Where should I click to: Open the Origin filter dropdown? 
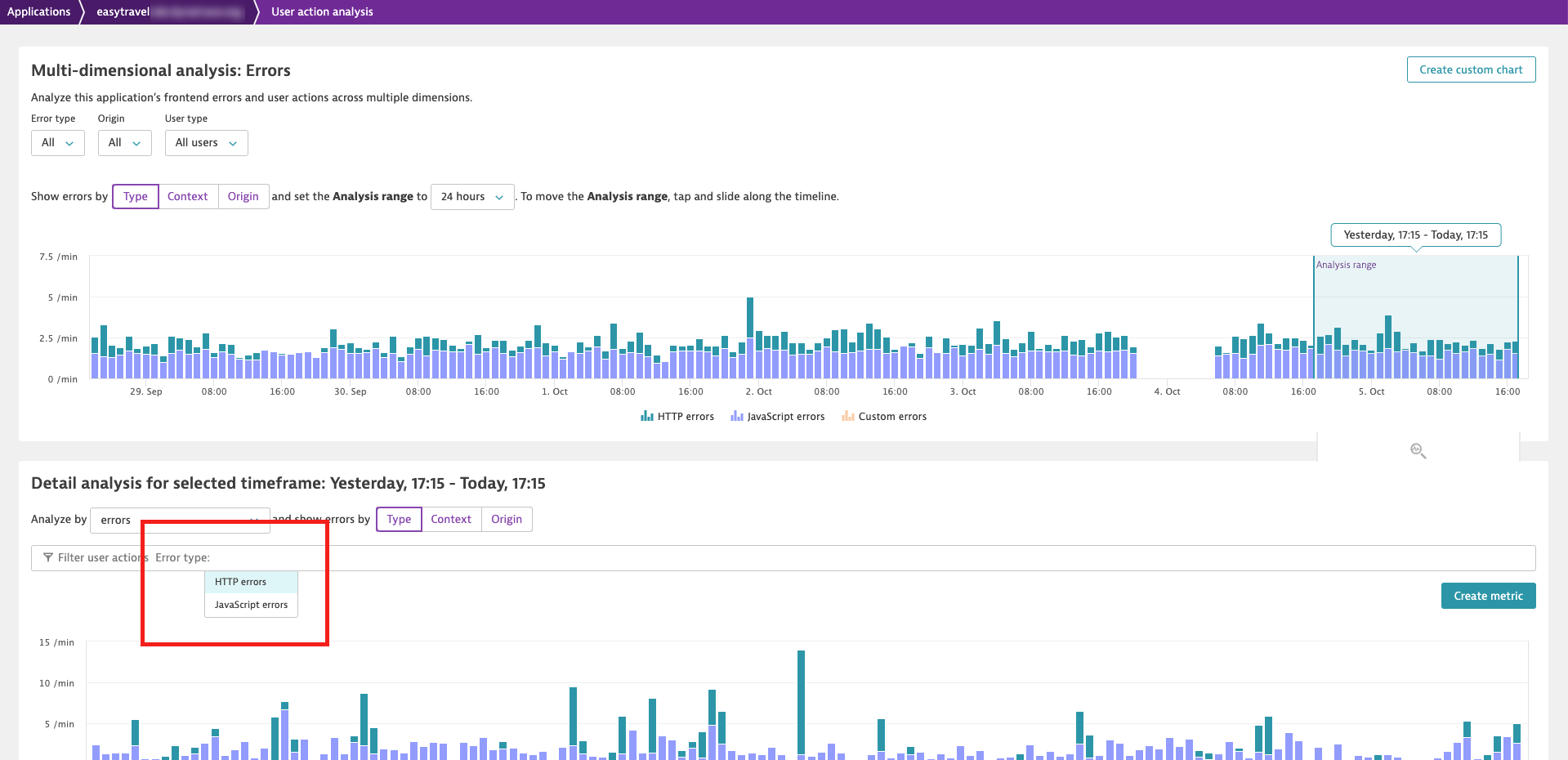(x=125, y=142)
